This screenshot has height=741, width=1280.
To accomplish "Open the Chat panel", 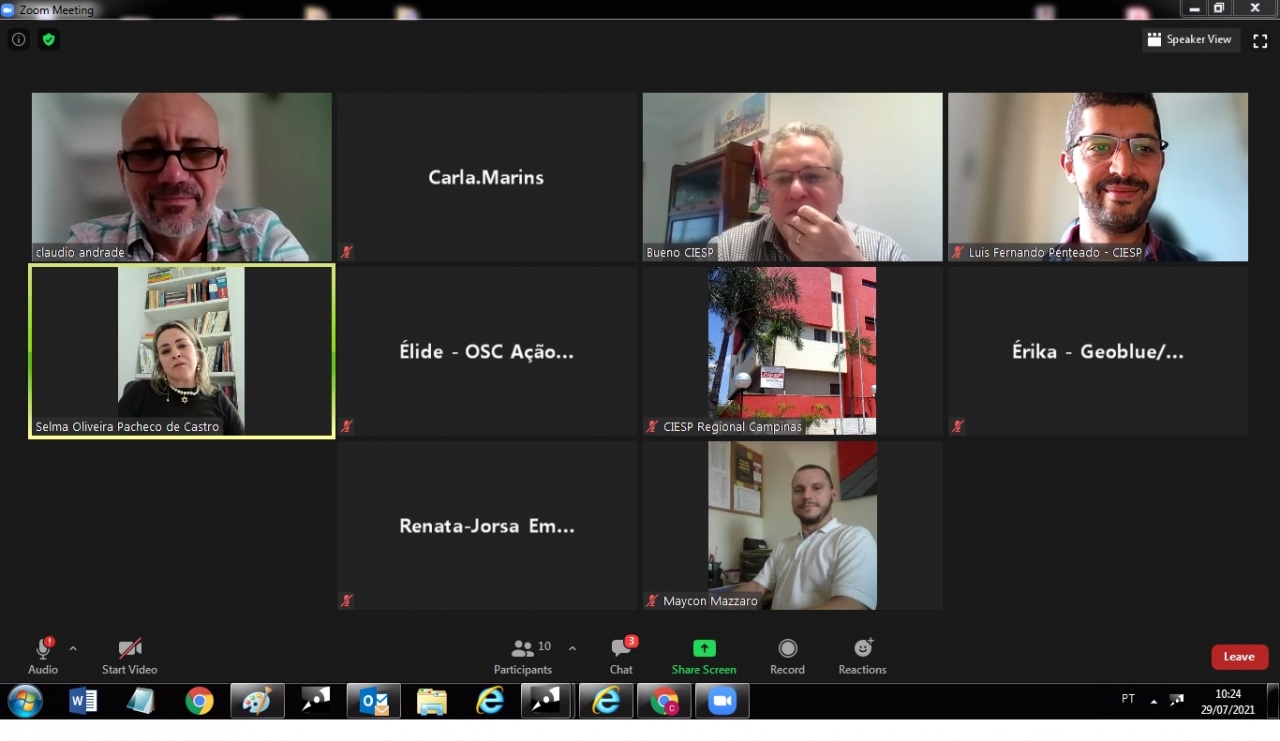I will [621, 655].
